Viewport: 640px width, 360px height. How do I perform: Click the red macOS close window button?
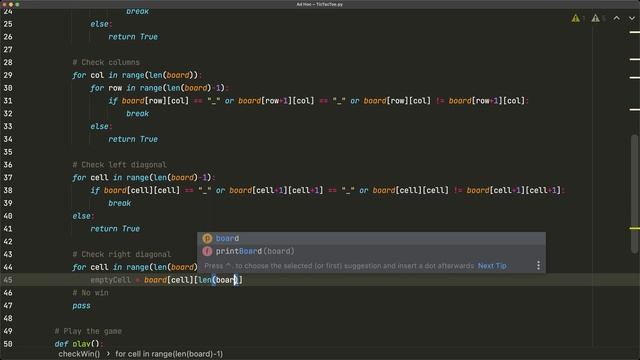pyautogui.click(x=4, y=4)
